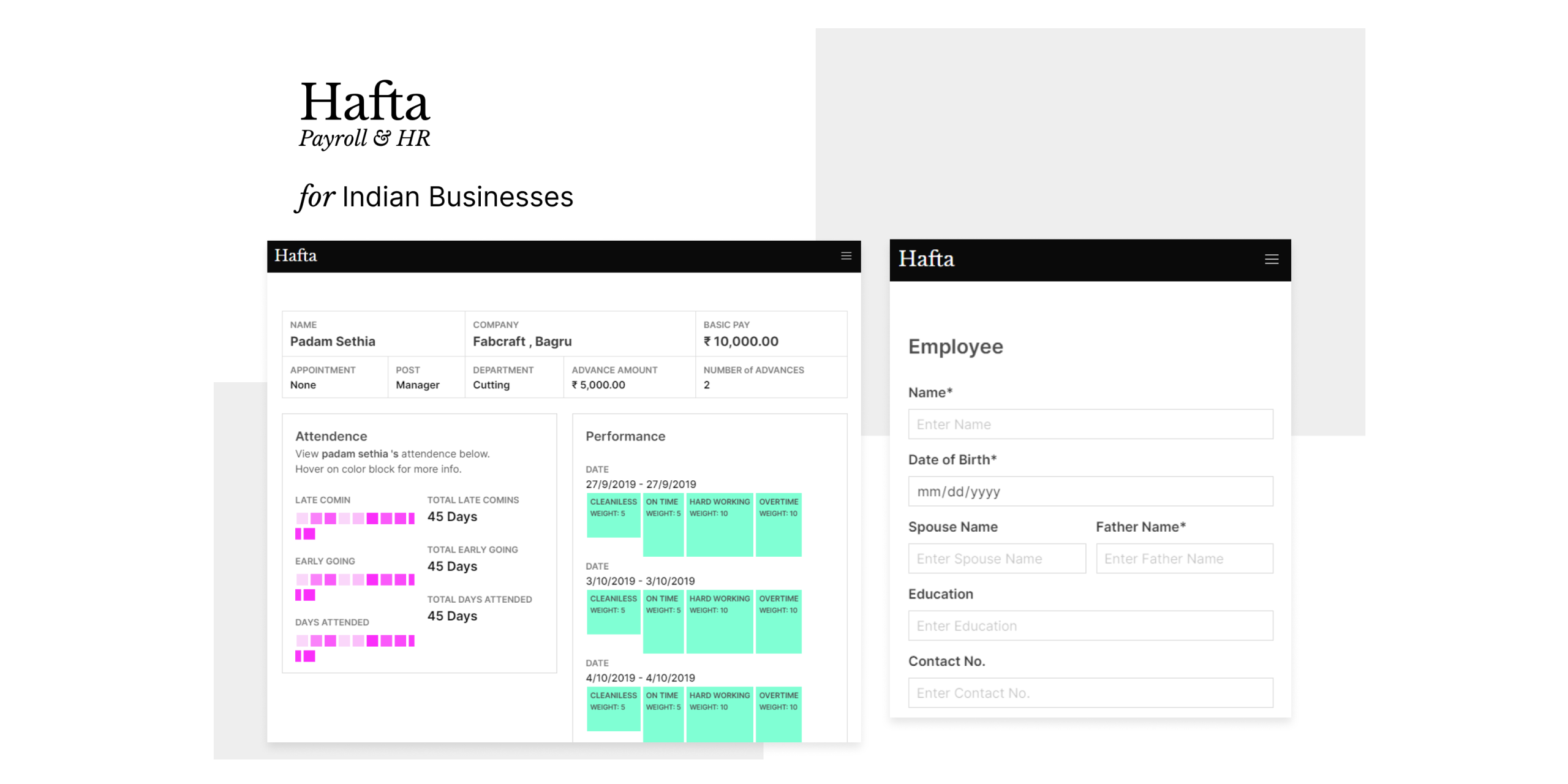Focus the Enter Name input field
This screenshot has width=1568, height=784.
tap(1090, 424)
